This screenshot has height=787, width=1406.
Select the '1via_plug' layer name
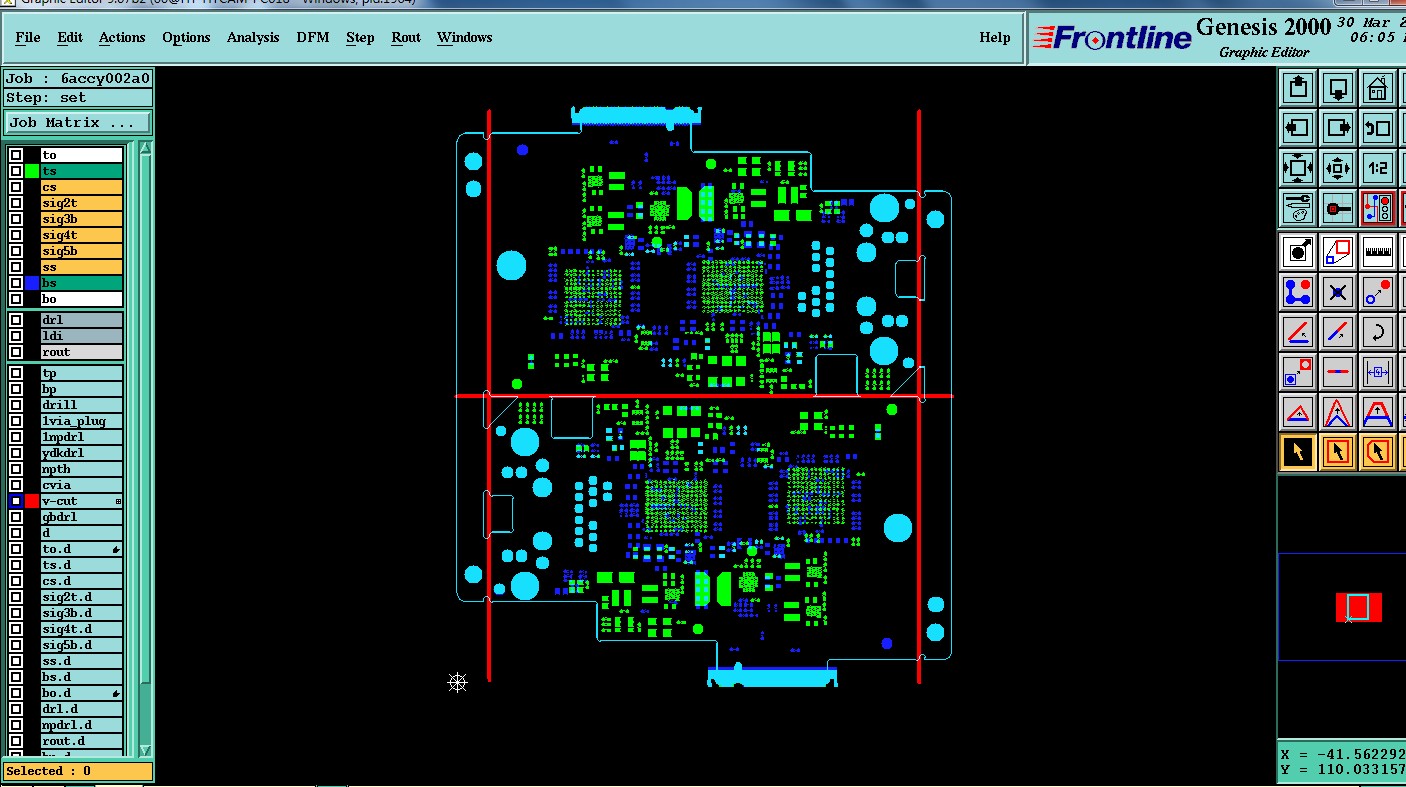coord(82,421)
